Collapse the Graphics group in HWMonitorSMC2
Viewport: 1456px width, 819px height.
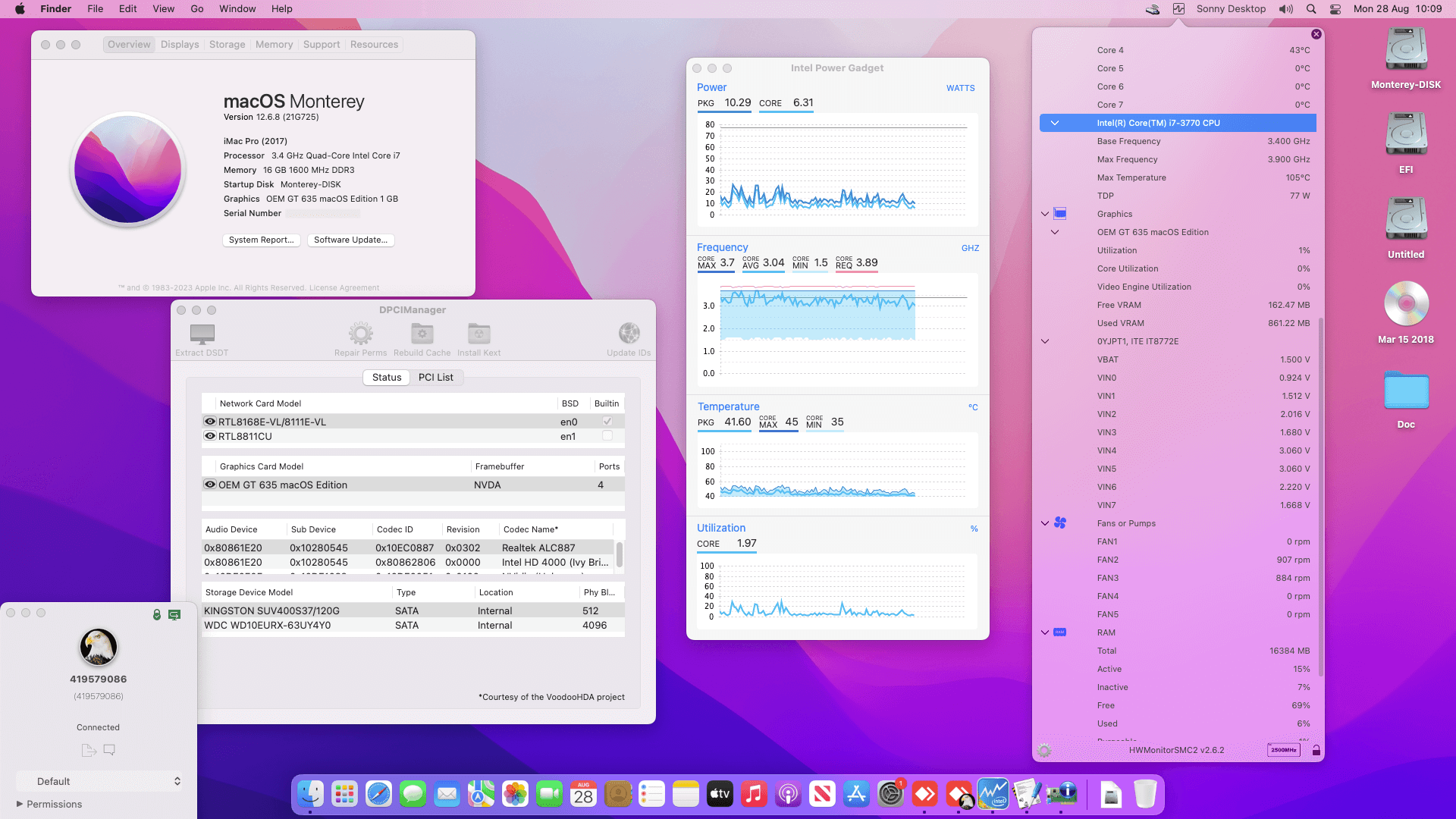coord(1045,214)
